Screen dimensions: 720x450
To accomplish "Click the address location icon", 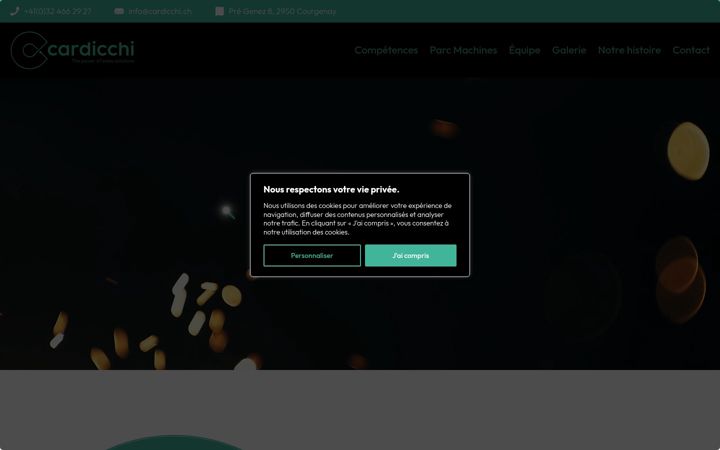I will tap(219, 11).
